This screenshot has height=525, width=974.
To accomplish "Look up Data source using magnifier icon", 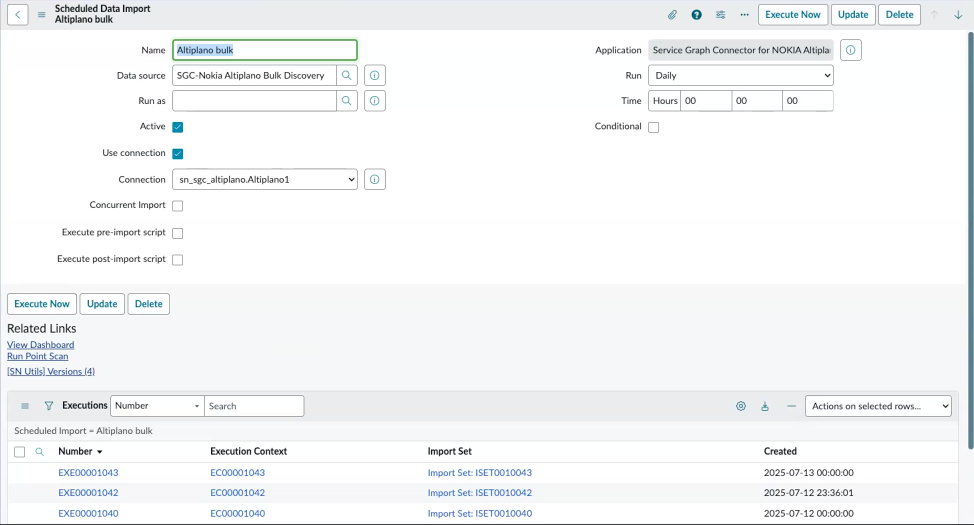I will pyautogui.click(x=347, y=75).
